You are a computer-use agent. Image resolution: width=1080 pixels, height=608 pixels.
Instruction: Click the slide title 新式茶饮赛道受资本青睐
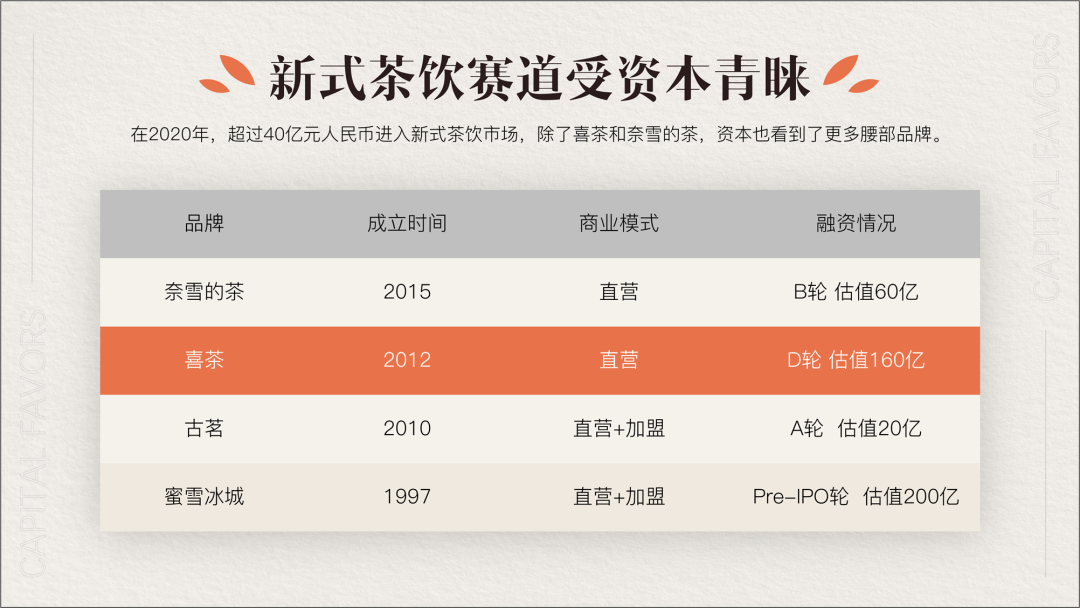click(539, 78)
